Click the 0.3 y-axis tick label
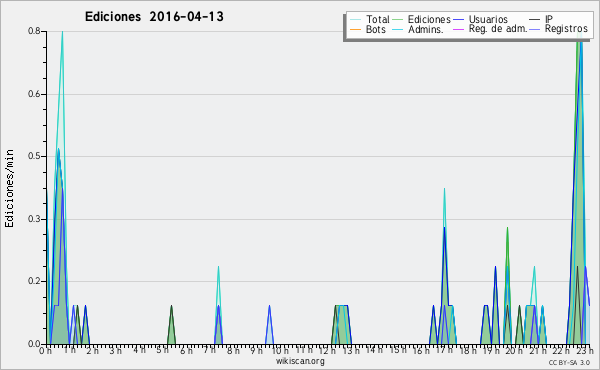This screenshot has height=370, width=600. tap(34, 219)
